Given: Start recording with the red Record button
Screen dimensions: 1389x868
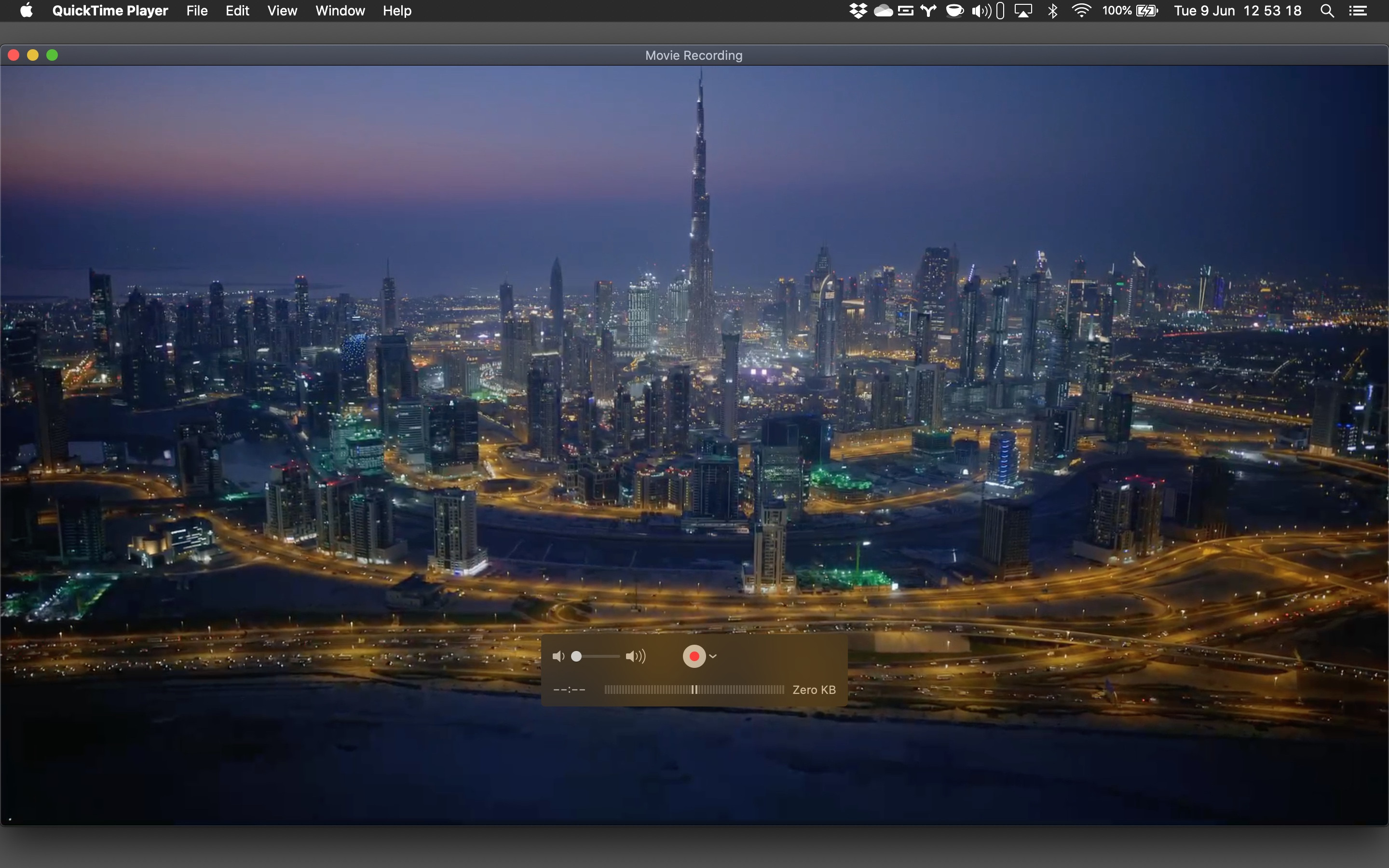Looking at the screenshot, I should coord(694,656).
